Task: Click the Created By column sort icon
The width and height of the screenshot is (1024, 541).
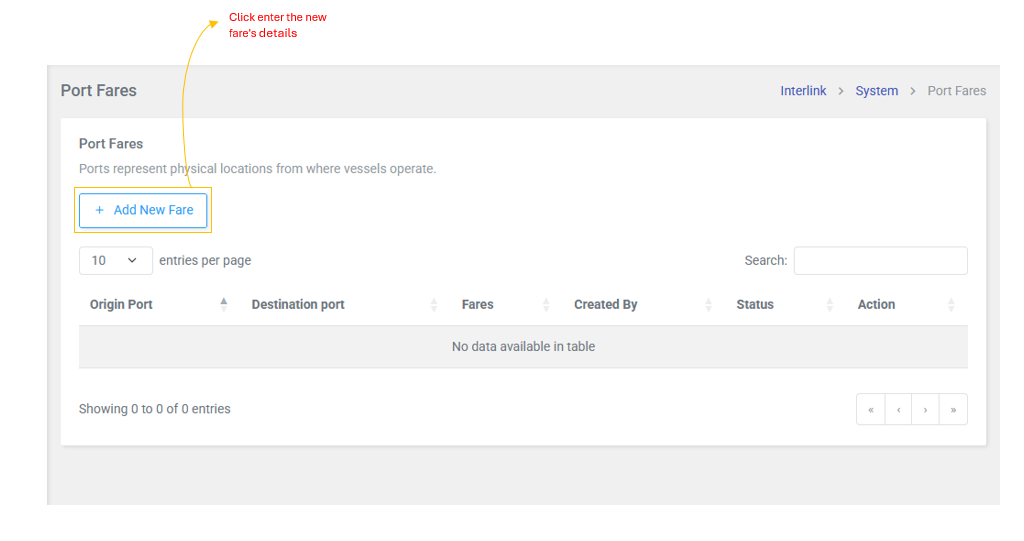Action: click(708, 305)
